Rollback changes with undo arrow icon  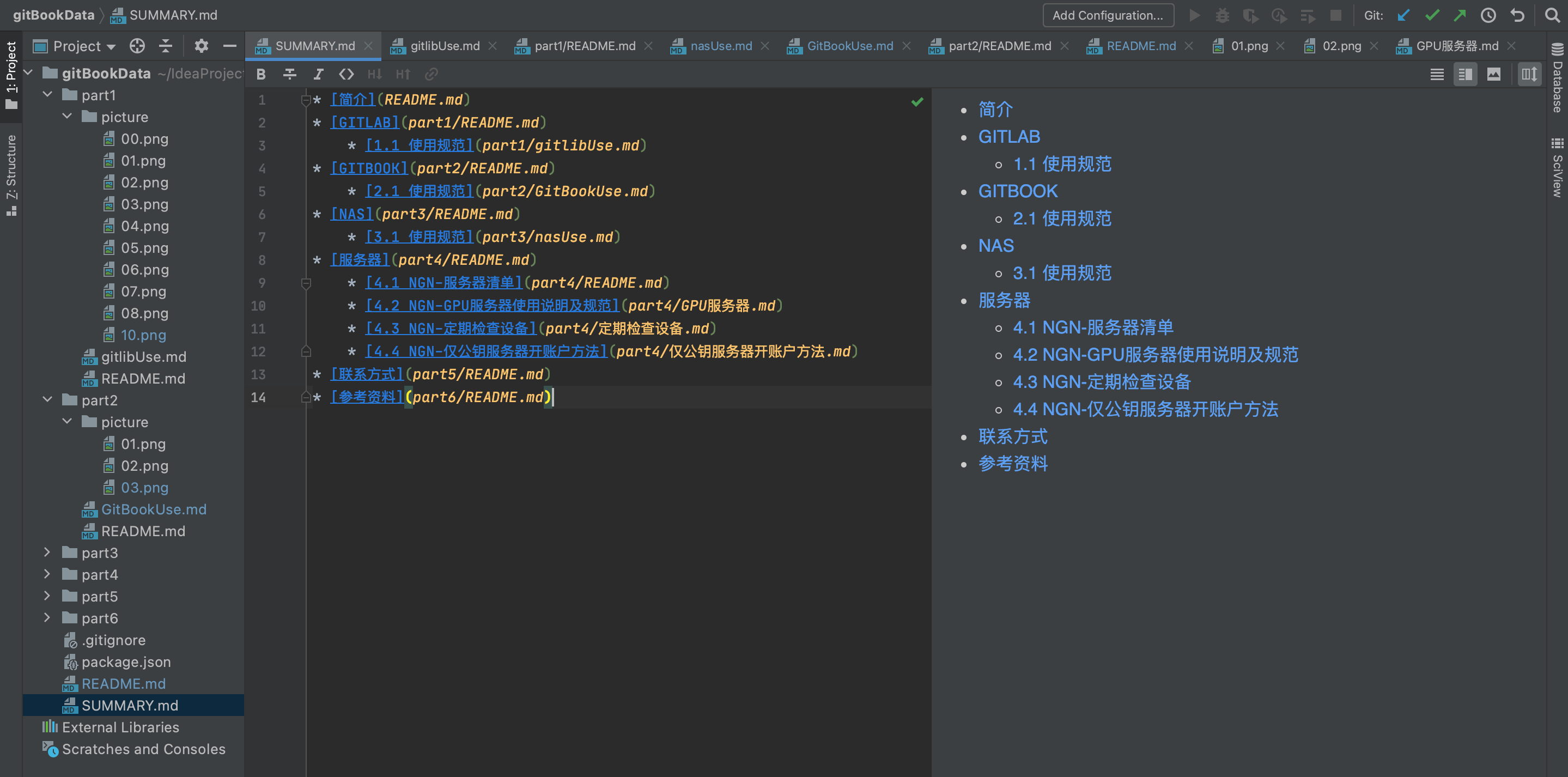point(1517,15)
